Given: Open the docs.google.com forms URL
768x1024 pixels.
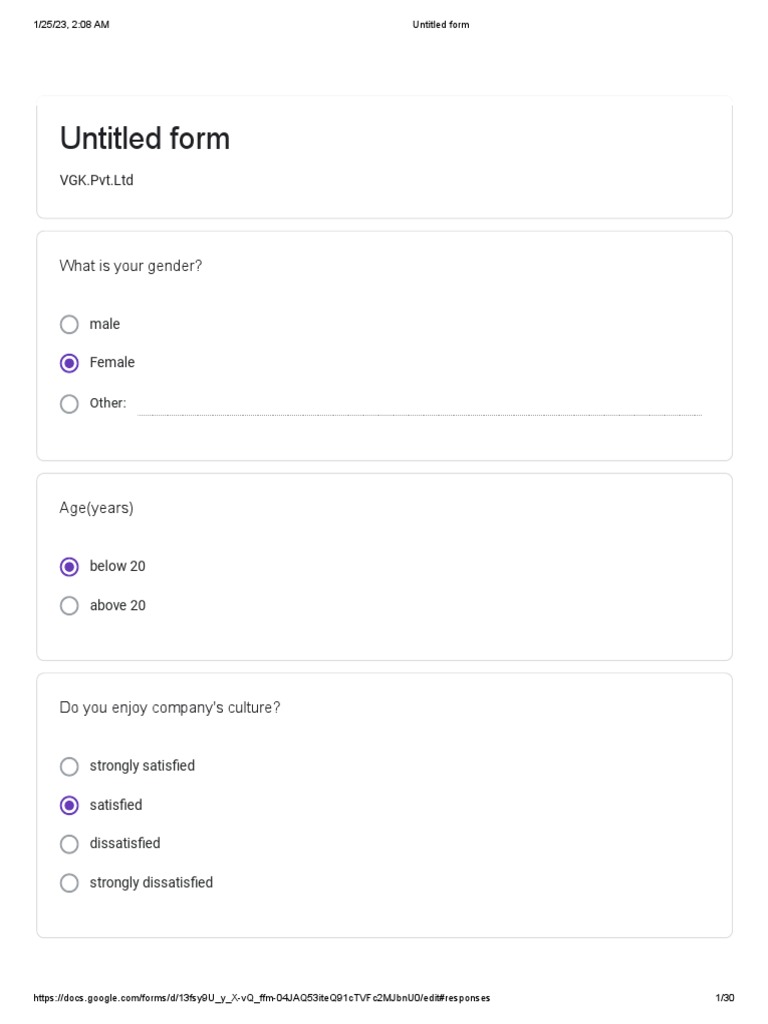Looking at the screenshot, I should click(262, 998).
